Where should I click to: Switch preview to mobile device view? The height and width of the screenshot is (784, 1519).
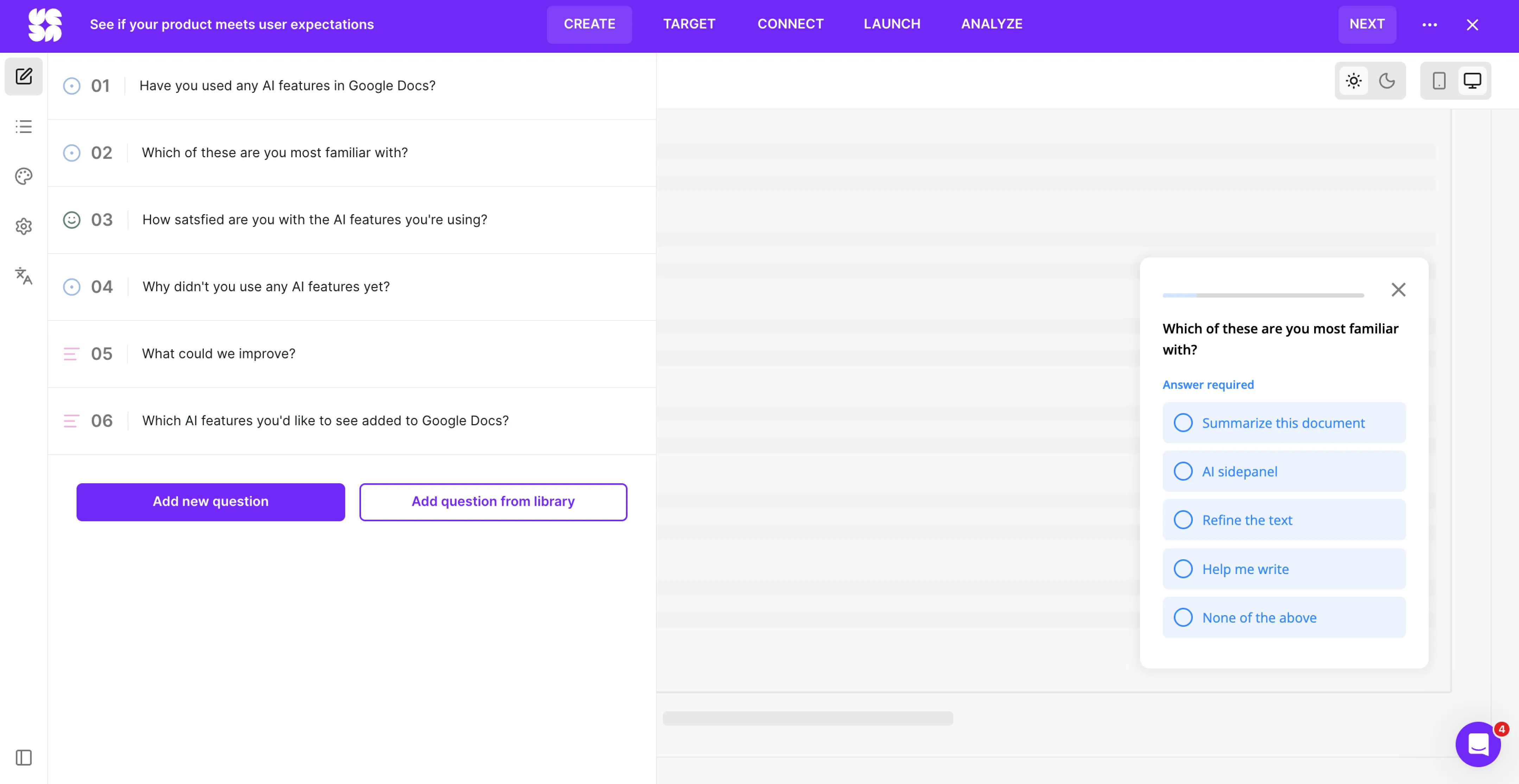[1439, 81]
